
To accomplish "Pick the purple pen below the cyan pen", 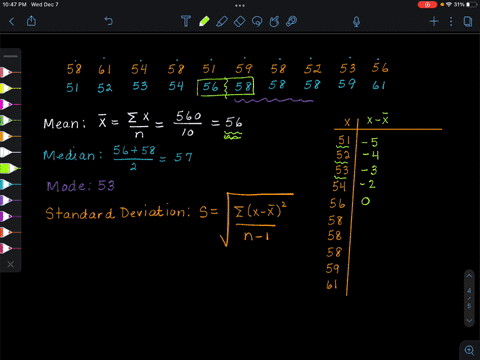I will click(10, 200).
